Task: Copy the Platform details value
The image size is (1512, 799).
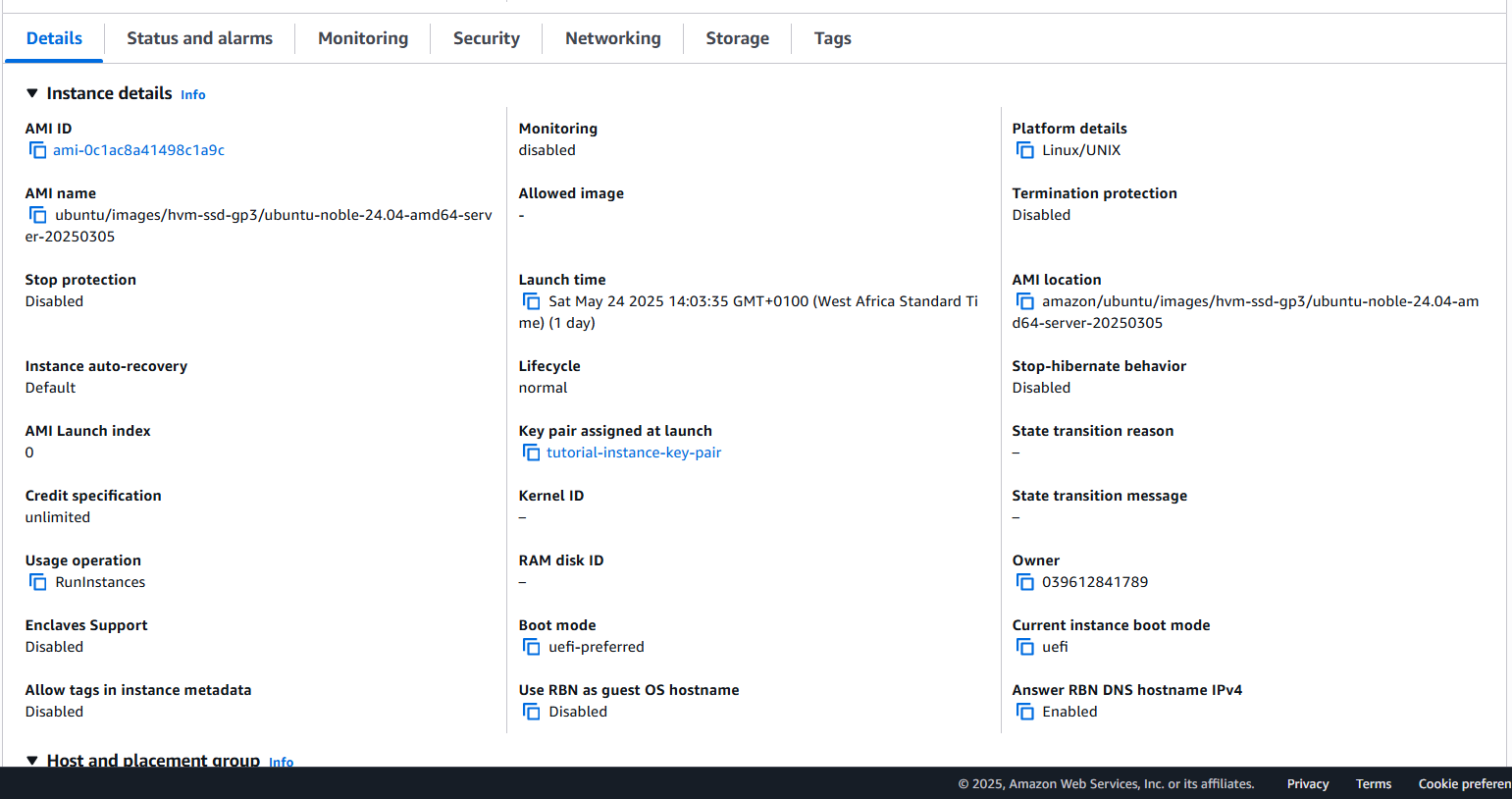Action: (1024, 150)
